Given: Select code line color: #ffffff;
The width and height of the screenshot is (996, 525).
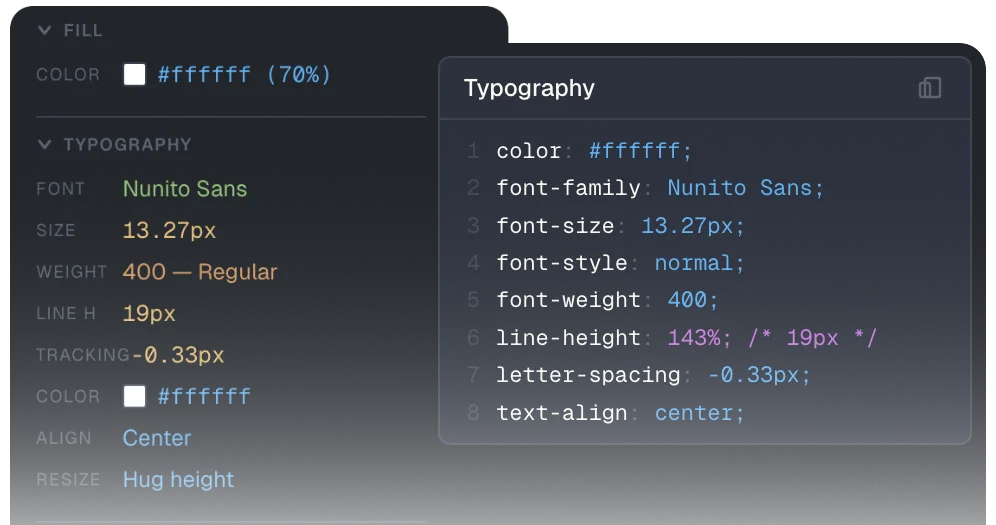Looking at the screenshot, I should 594,151.
